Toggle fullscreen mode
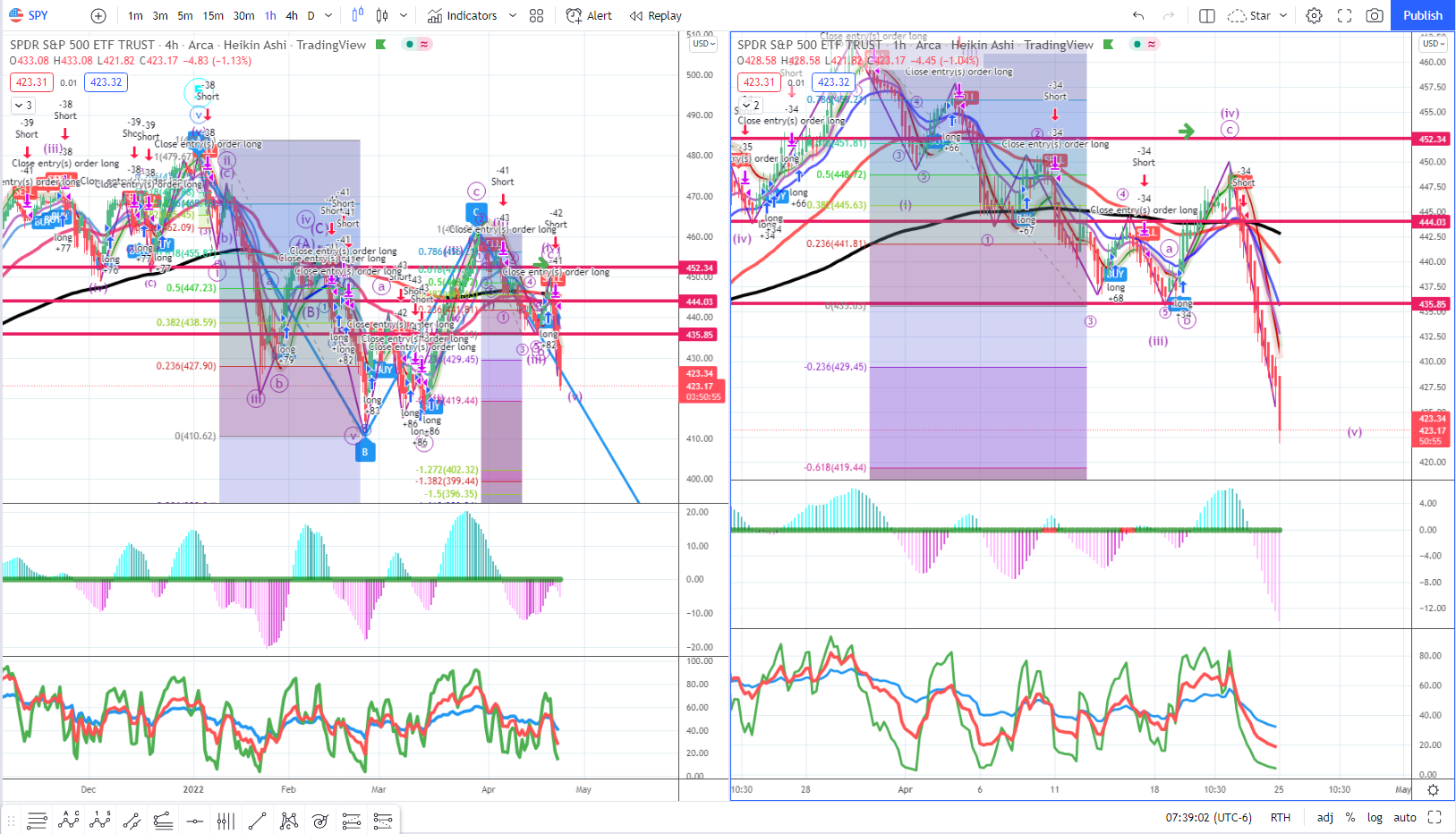 (x=1344, y=15)
